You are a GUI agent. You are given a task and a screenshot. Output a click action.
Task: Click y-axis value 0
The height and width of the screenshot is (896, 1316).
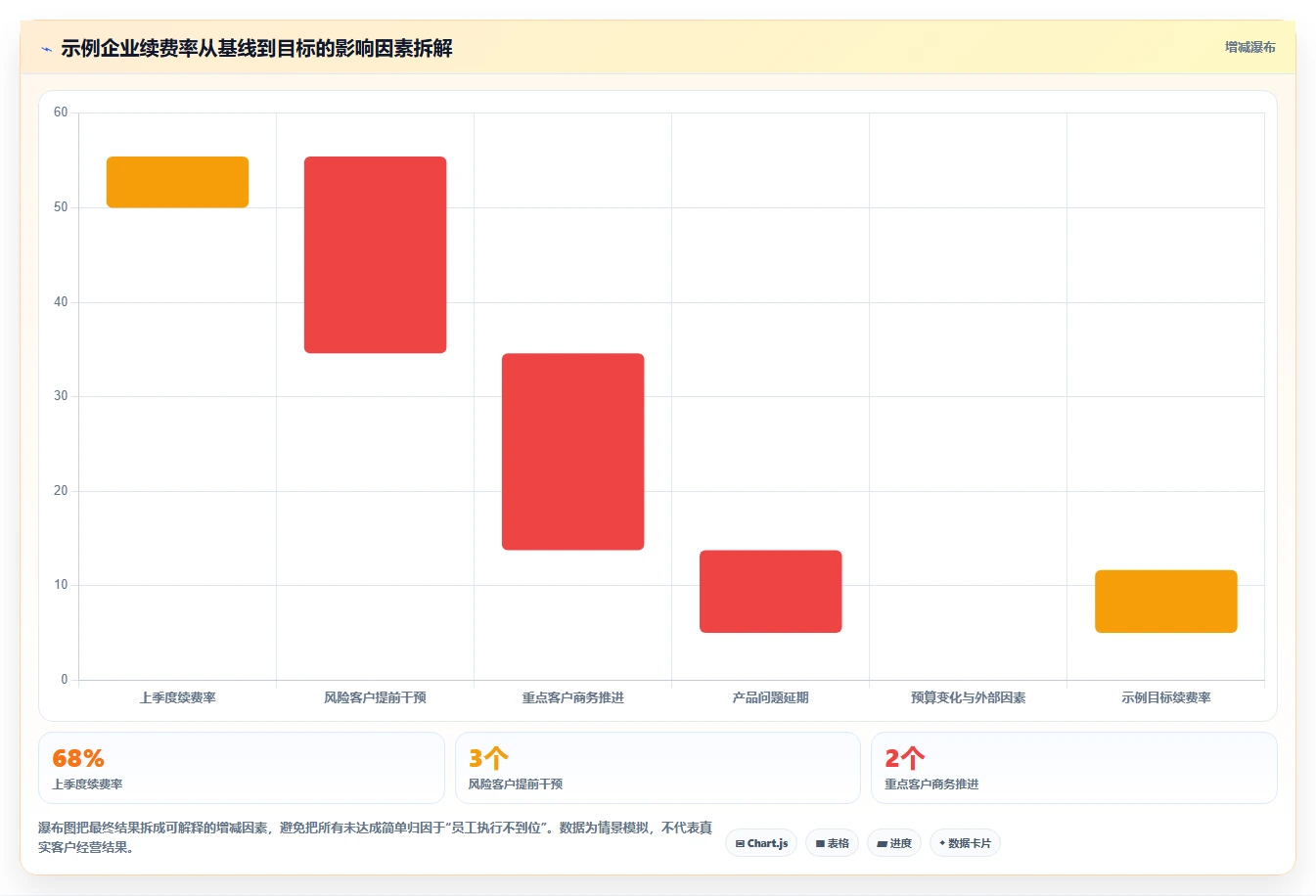tap(65, 680)
